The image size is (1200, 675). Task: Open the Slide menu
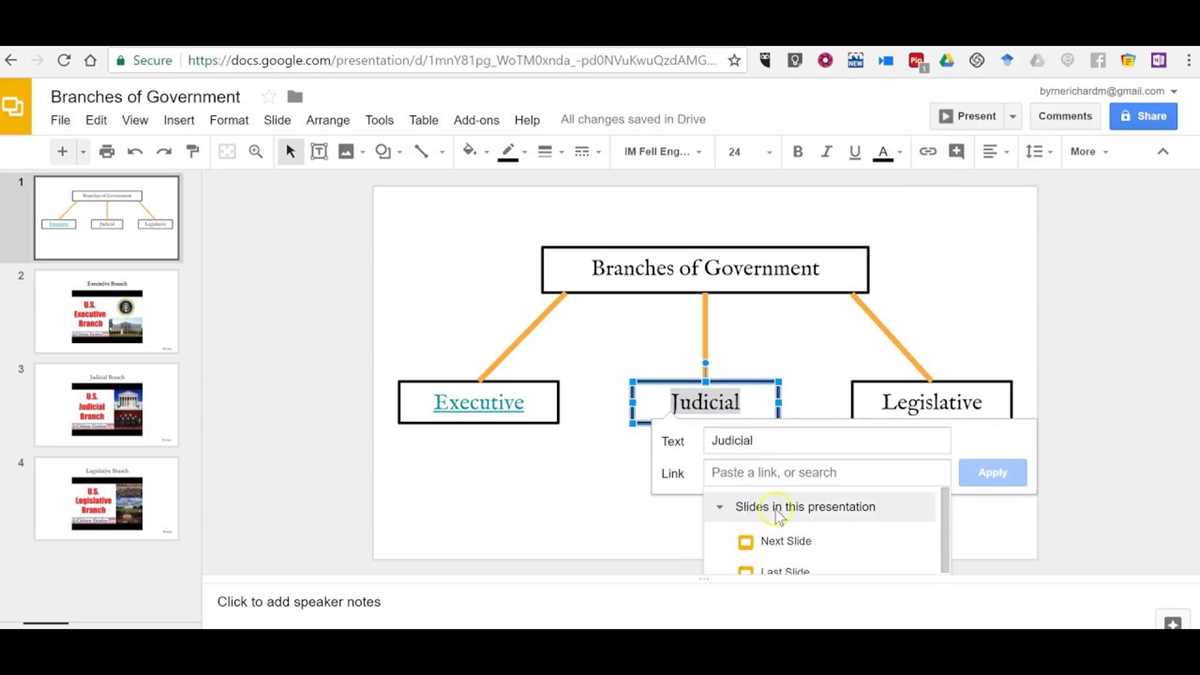click(x=277, y=120)
